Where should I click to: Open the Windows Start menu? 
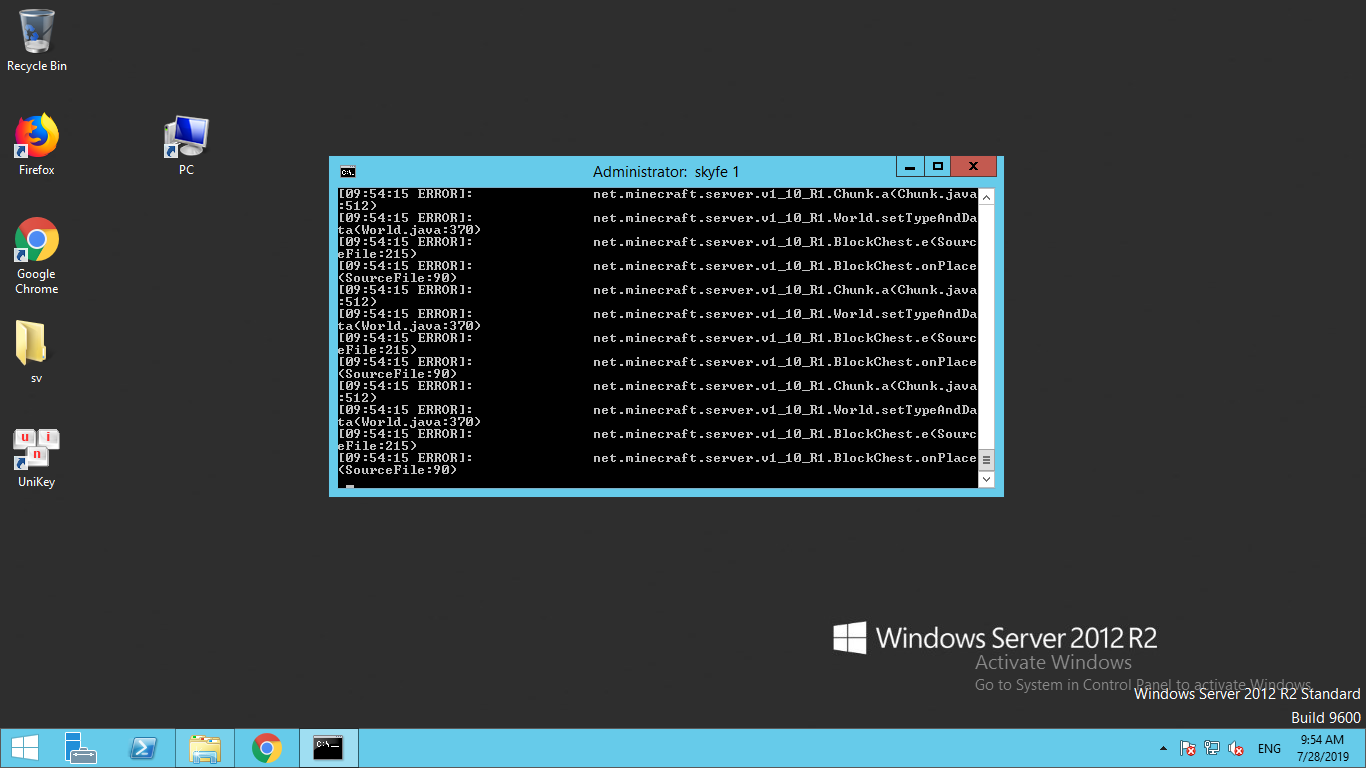click(24, 748)
